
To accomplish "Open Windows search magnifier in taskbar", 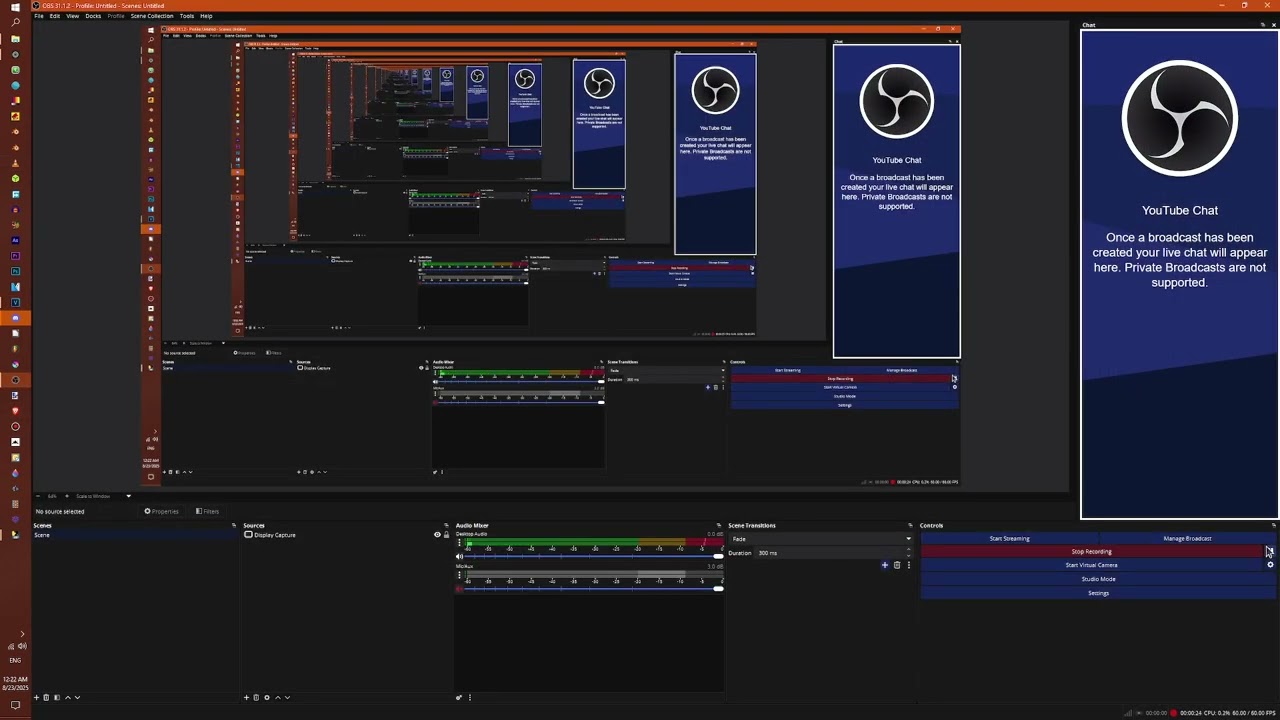I will [x=15, y=22].
